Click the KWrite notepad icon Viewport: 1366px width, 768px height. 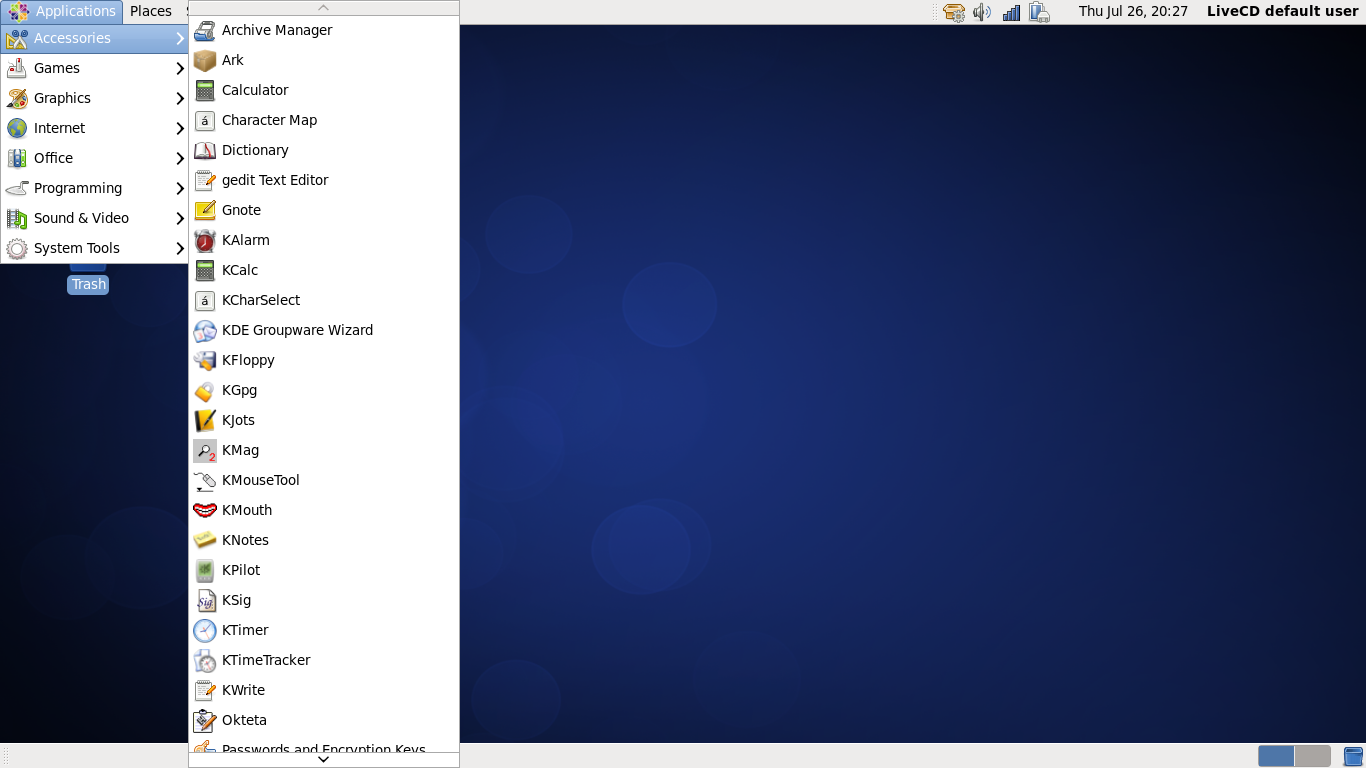click(205, 690)
